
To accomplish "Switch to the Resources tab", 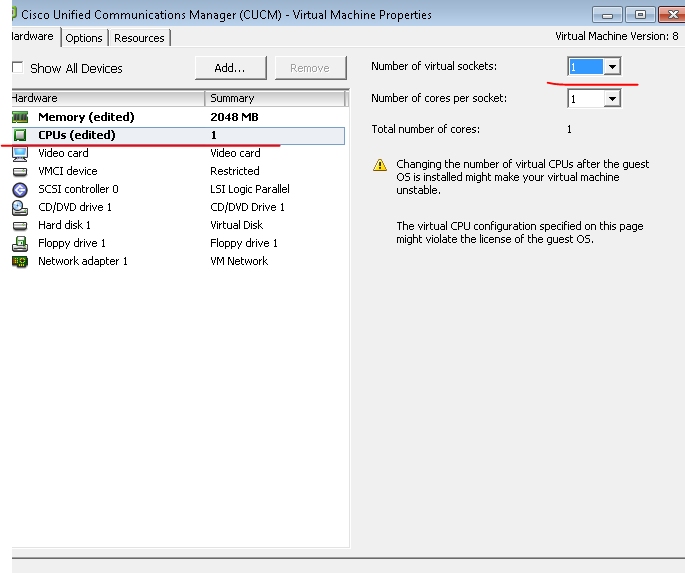I will click(139, 38).
